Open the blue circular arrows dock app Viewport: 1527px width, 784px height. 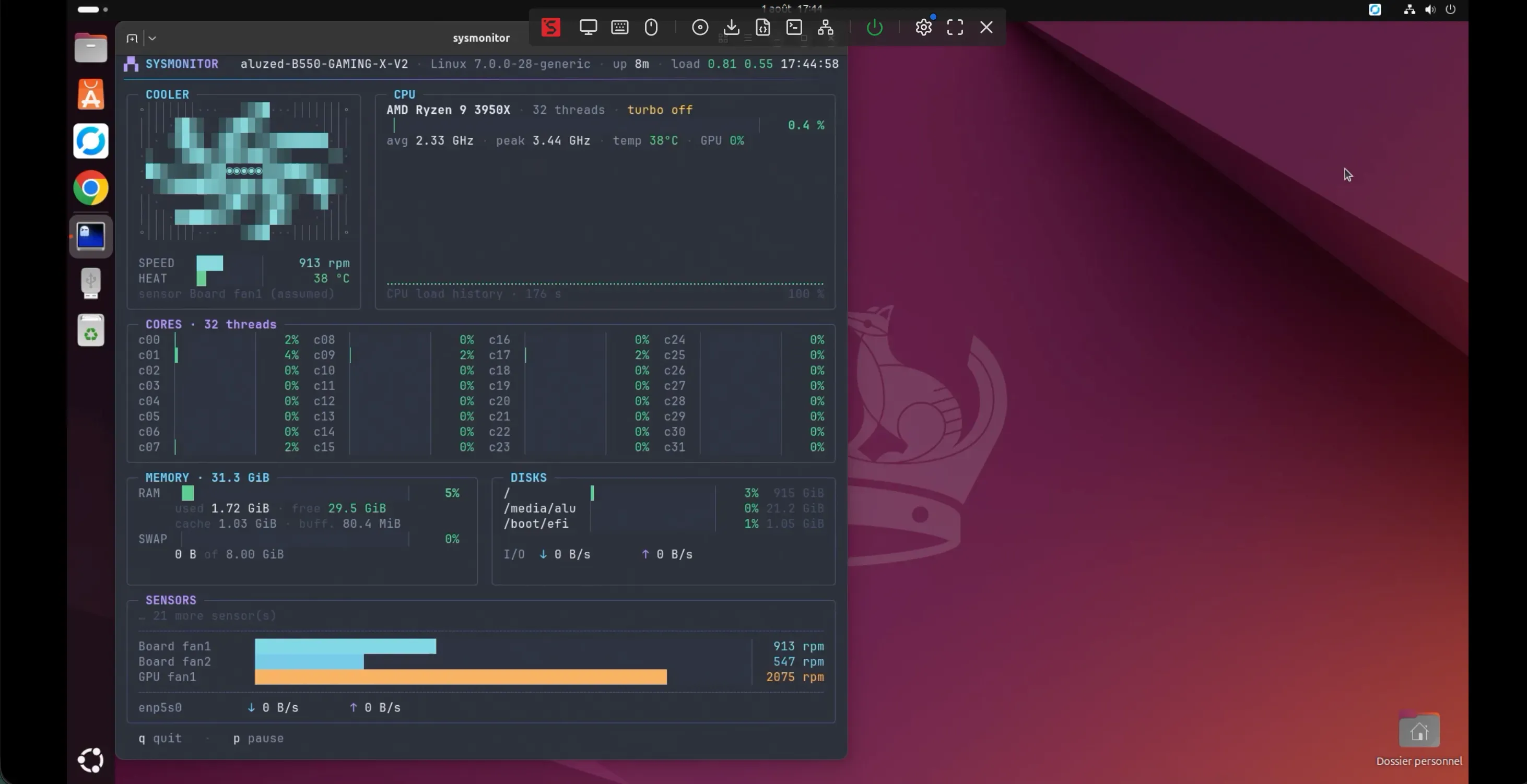91,141
